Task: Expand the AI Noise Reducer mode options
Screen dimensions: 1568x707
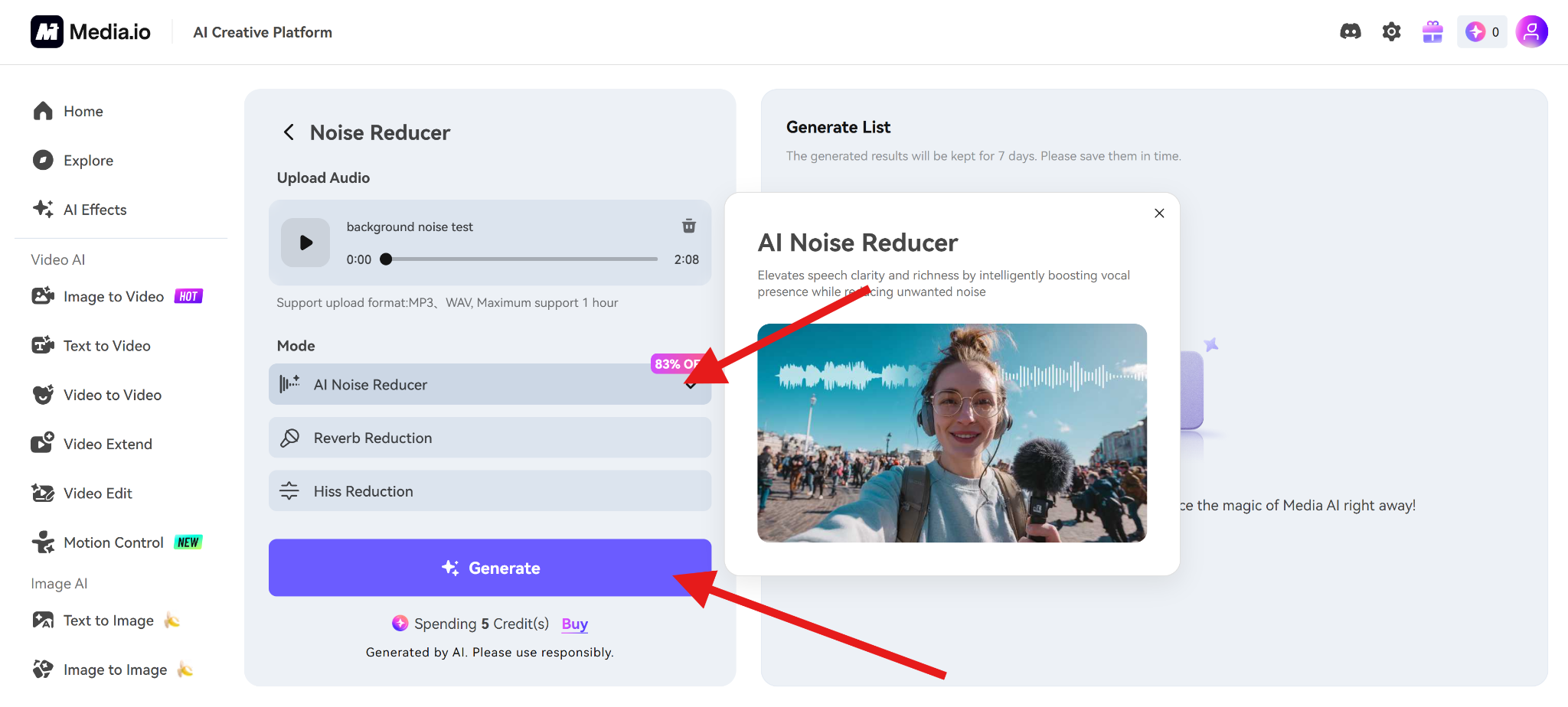Action: pos(690,385)
